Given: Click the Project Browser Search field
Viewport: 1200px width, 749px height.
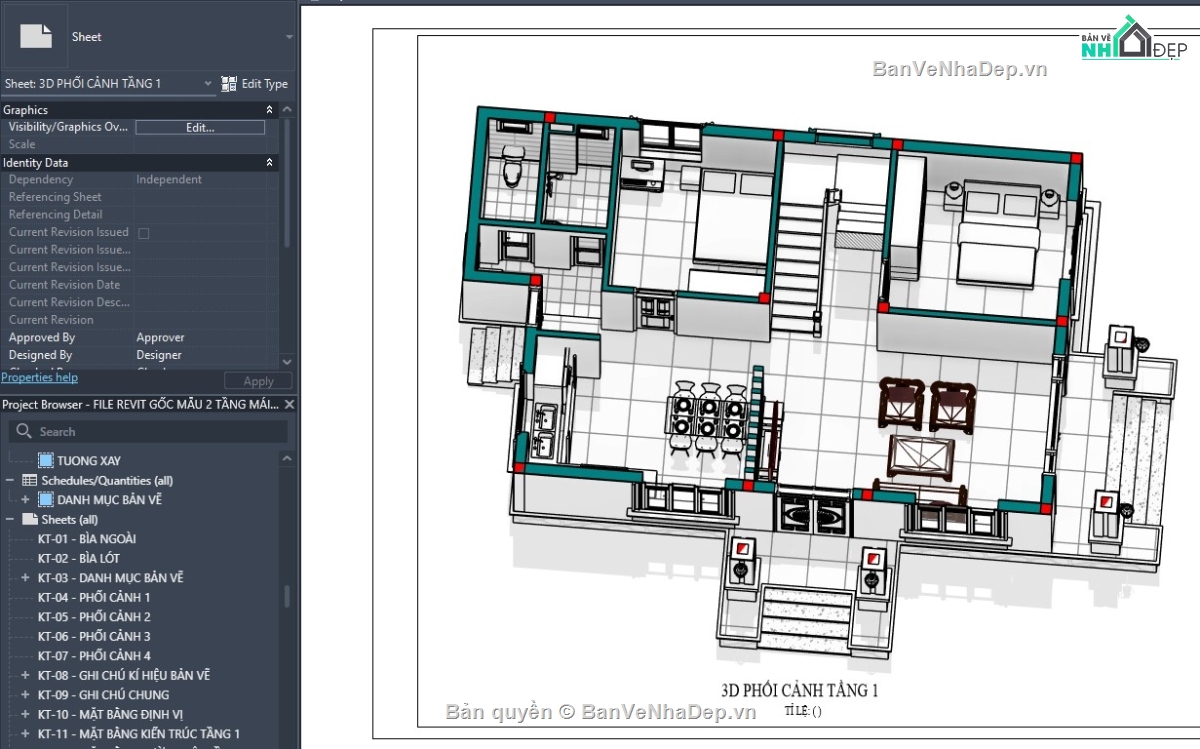Looking at the screenshot, I should click(148, 432).
